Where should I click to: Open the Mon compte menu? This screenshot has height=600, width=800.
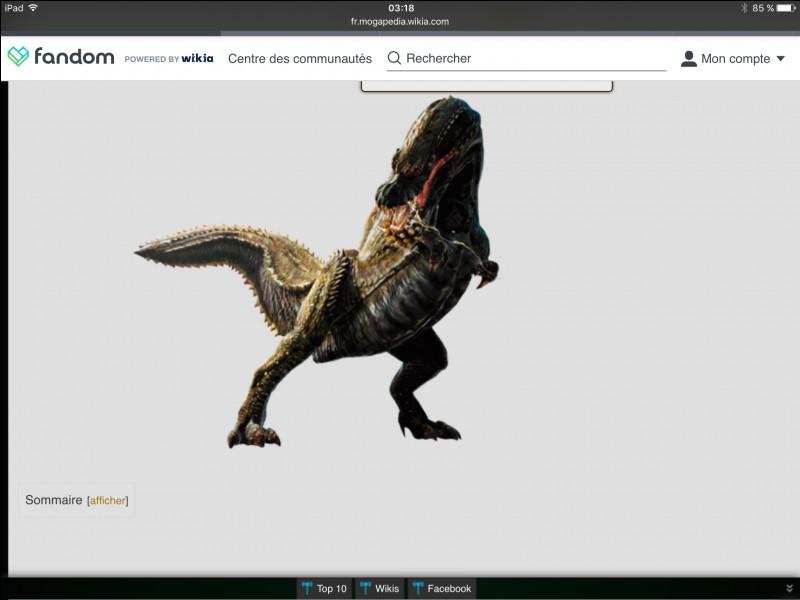[x=733, y=59]
